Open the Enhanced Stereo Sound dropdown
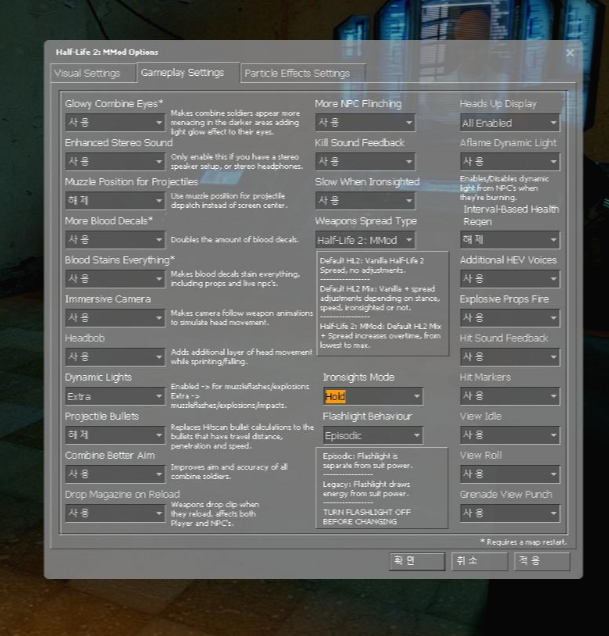The image size is (609, 636). point(115,161)
